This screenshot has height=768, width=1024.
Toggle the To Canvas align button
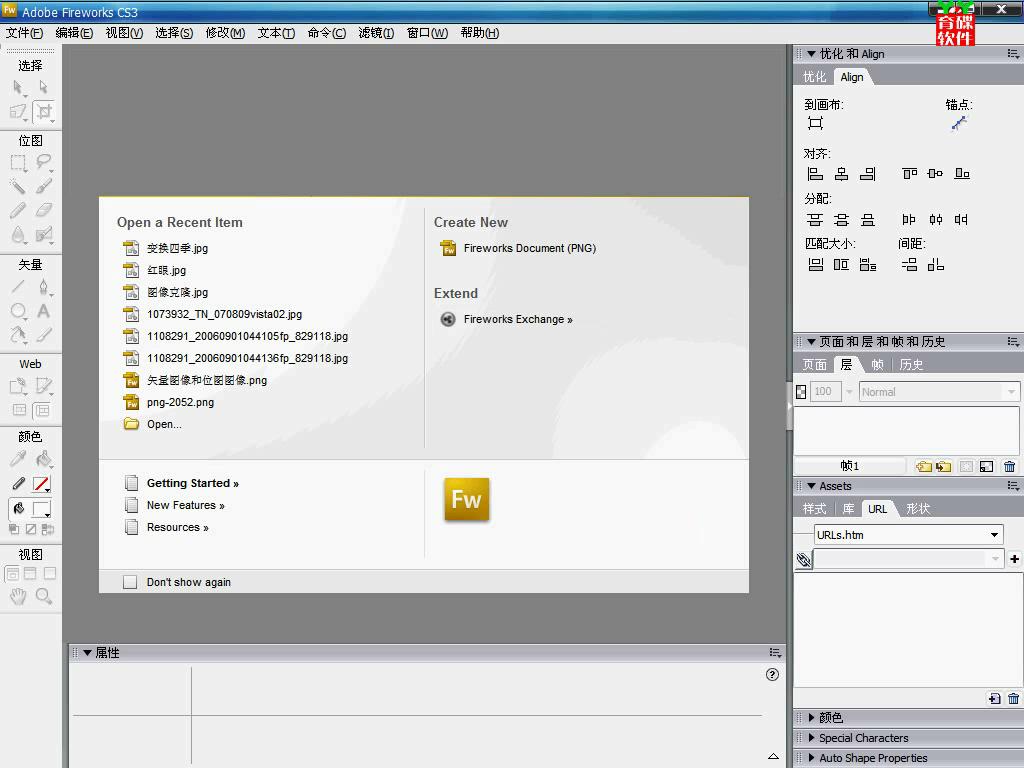point(815,123)
